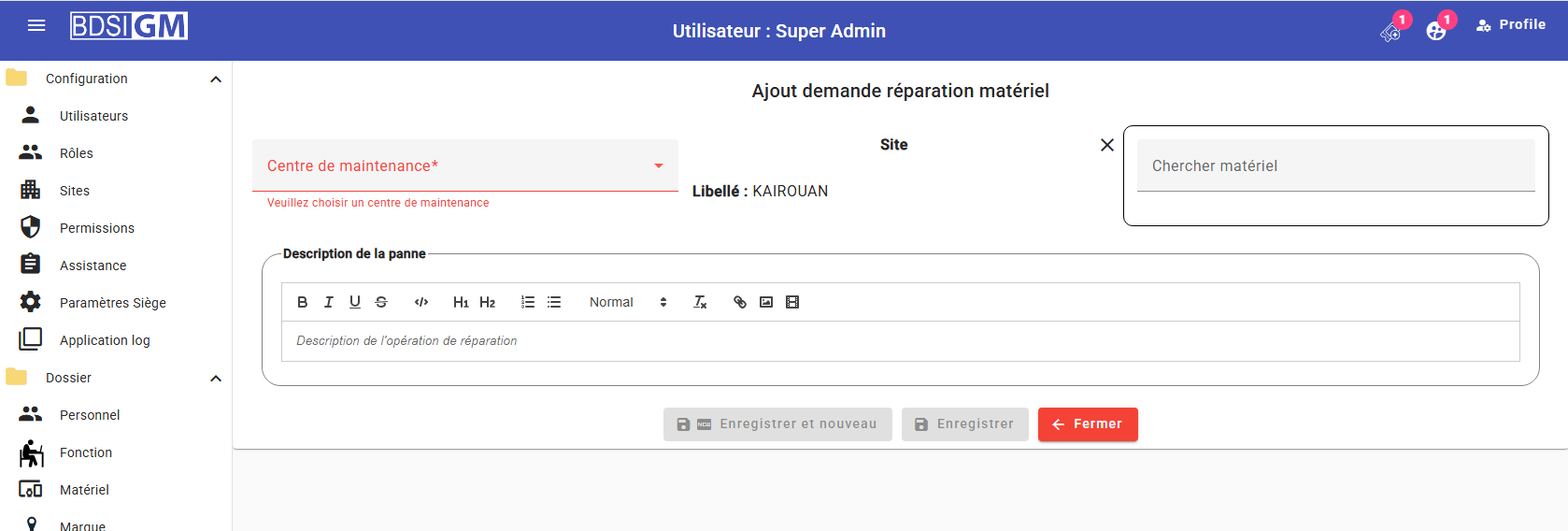
Task: Click the BDSIGM logo
Action: (x=129, y=26)
